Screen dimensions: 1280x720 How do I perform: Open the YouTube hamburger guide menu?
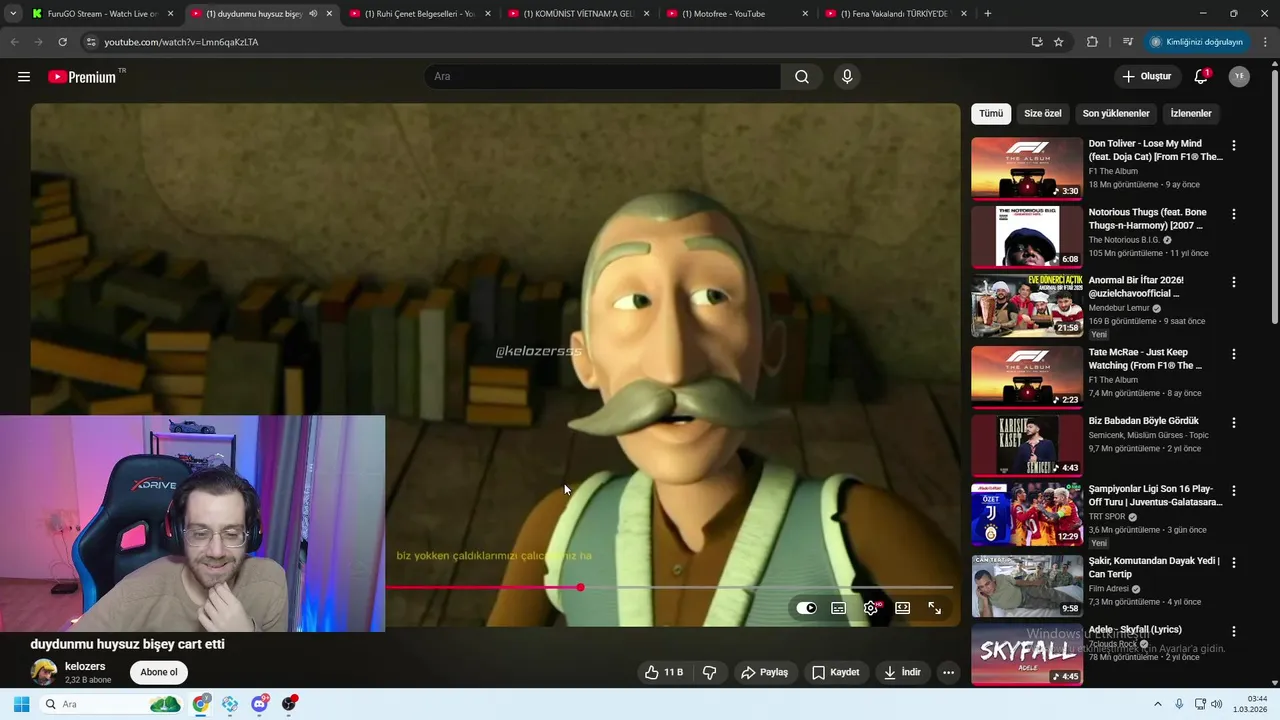click(24, 77)
